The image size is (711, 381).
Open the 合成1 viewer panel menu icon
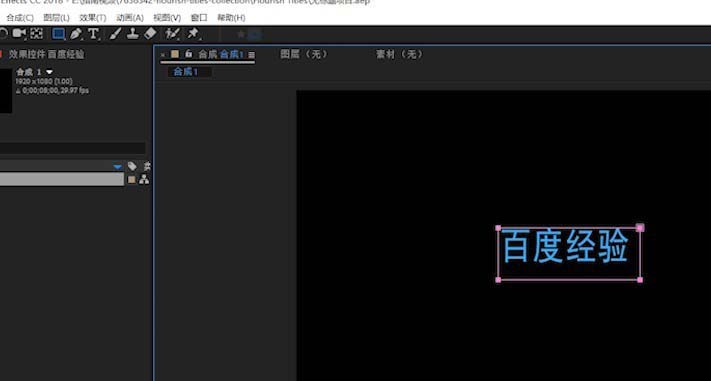point(251,55)
